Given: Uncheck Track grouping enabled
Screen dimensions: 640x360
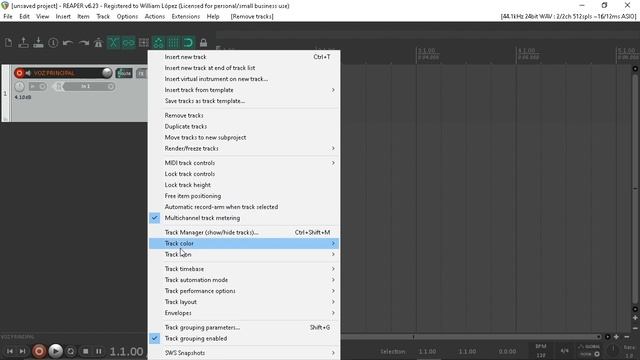Looking at the screenshot, I should pyautogui.click(x=244, y=338).
